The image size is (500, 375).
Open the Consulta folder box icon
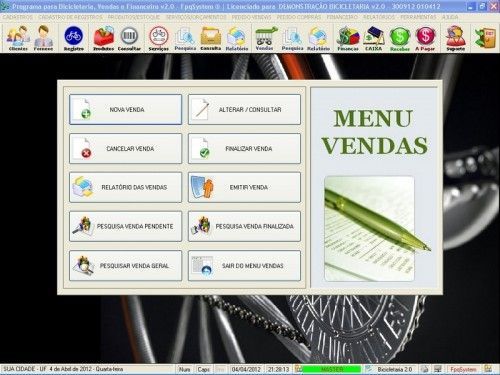coord(211,38)
